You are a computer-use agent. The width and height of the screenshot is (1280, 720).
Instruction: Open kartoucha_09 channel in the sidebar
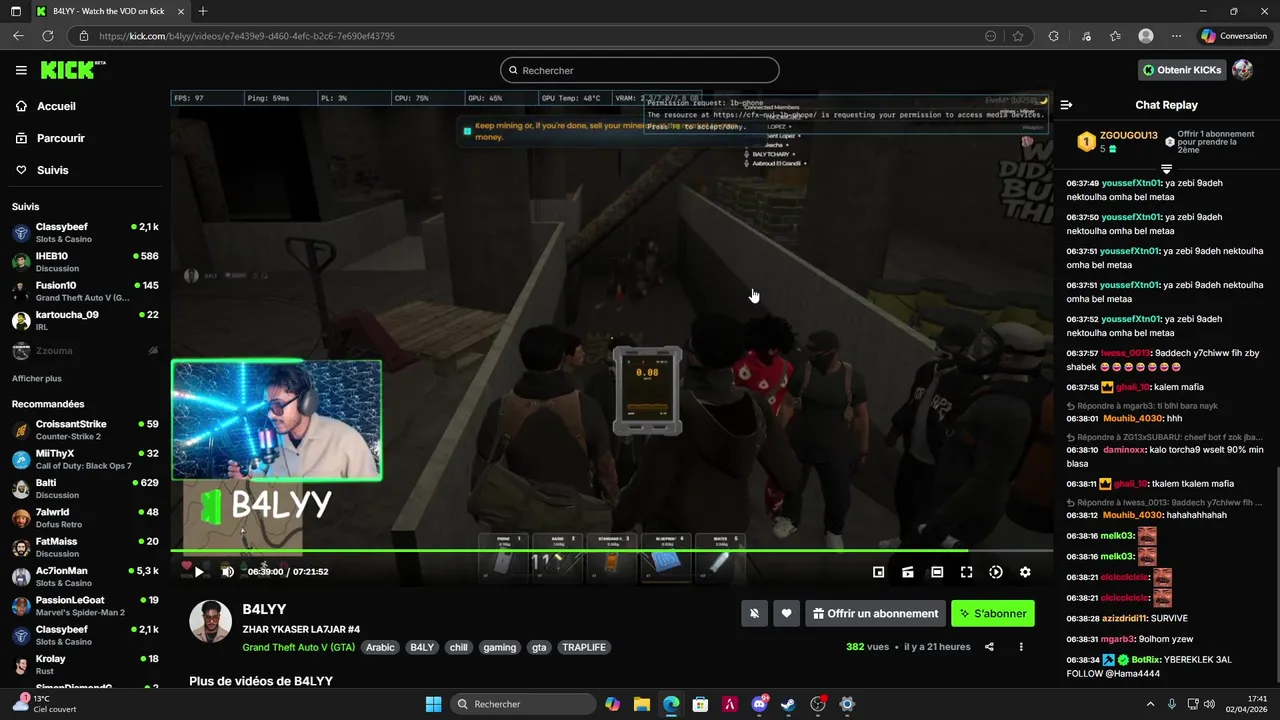(x=85, y=320)
